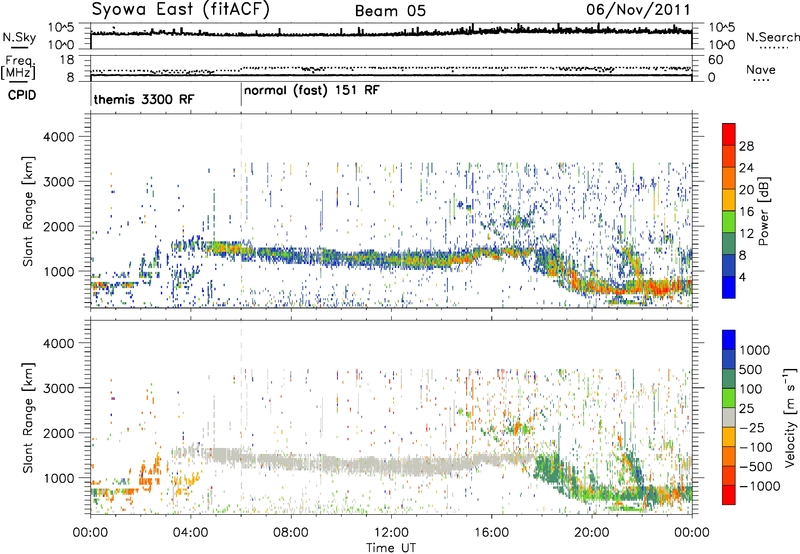Click the velocity colorbar tick '-1000'
Viewport: 800px width, 554px height.
[760, 486]
